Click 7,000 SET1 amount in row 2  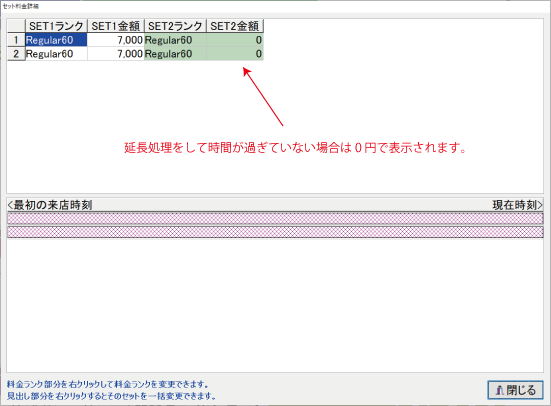116,54
